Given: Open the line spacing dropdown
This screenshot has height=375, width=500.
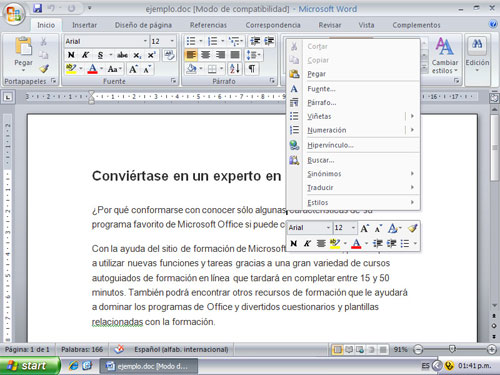Looking at the screenshot, I should (x=254, y=55).
